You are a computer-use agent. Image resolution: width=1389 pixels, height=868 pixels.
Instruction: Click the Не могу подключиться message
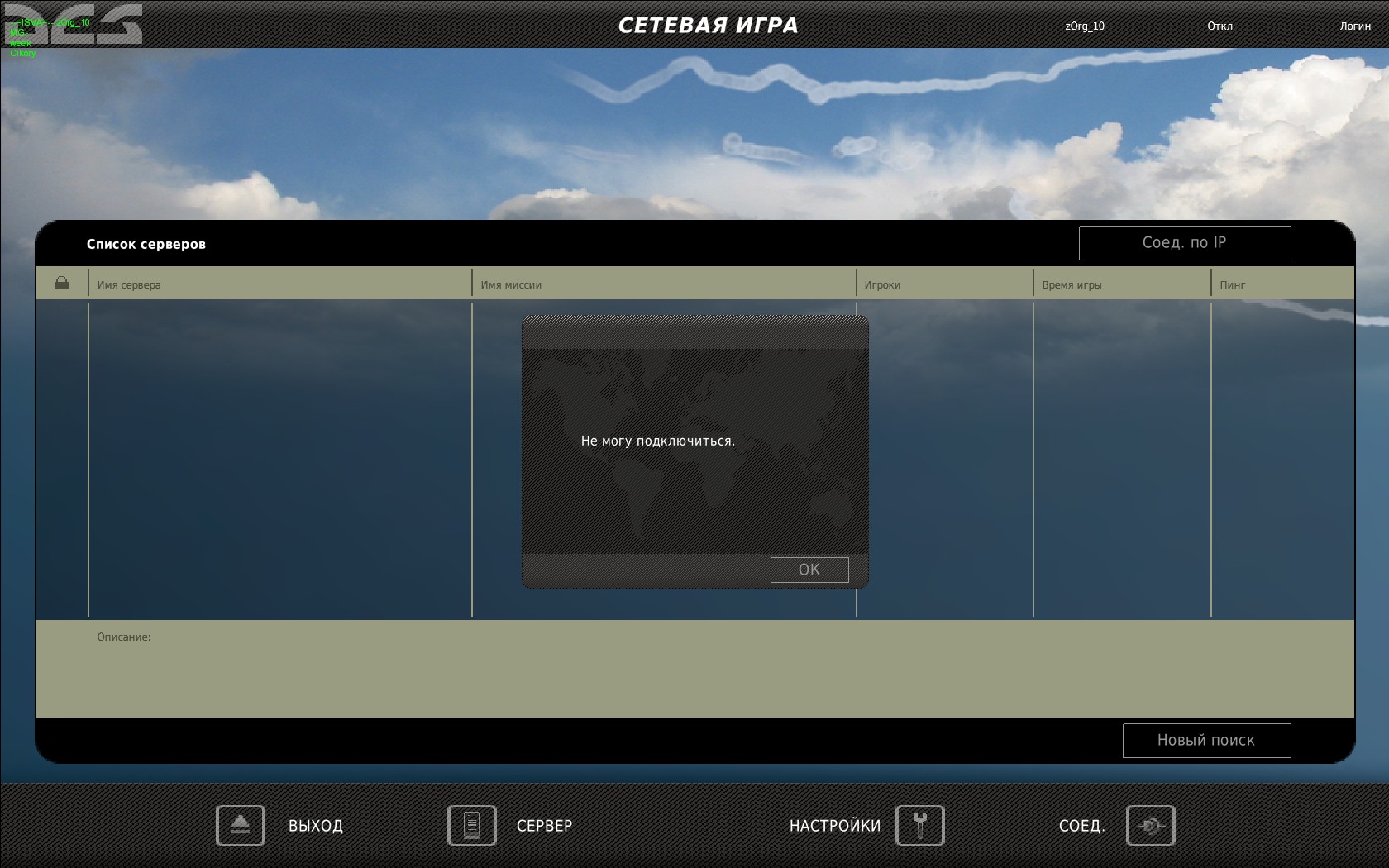pyautogui.click(x=658, y=441)
